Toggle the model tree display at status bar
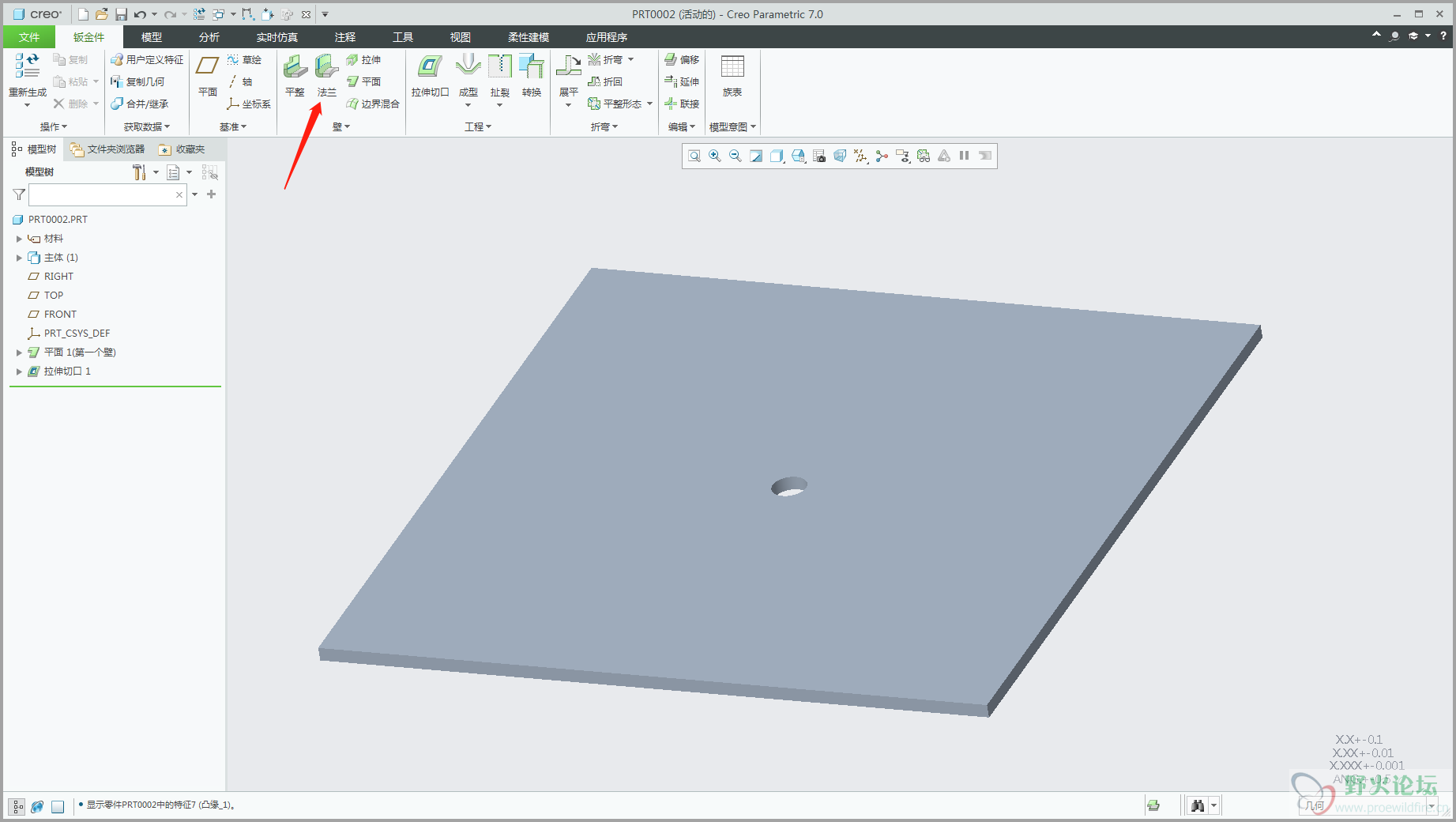 pos(17,806)
